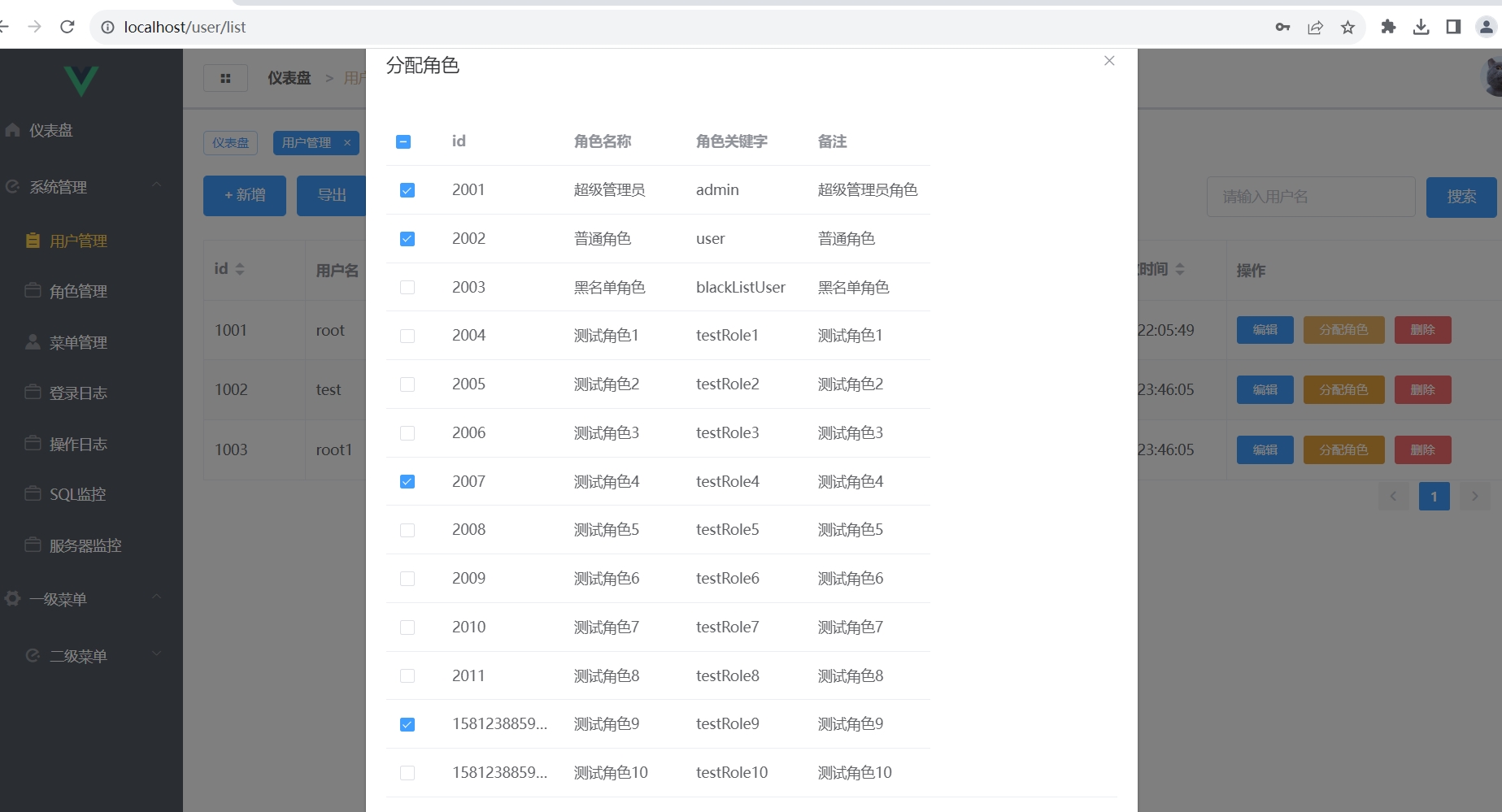Click the sidebar collapse grid icon
Screen dimensions: 1502x812
point(225,78)
